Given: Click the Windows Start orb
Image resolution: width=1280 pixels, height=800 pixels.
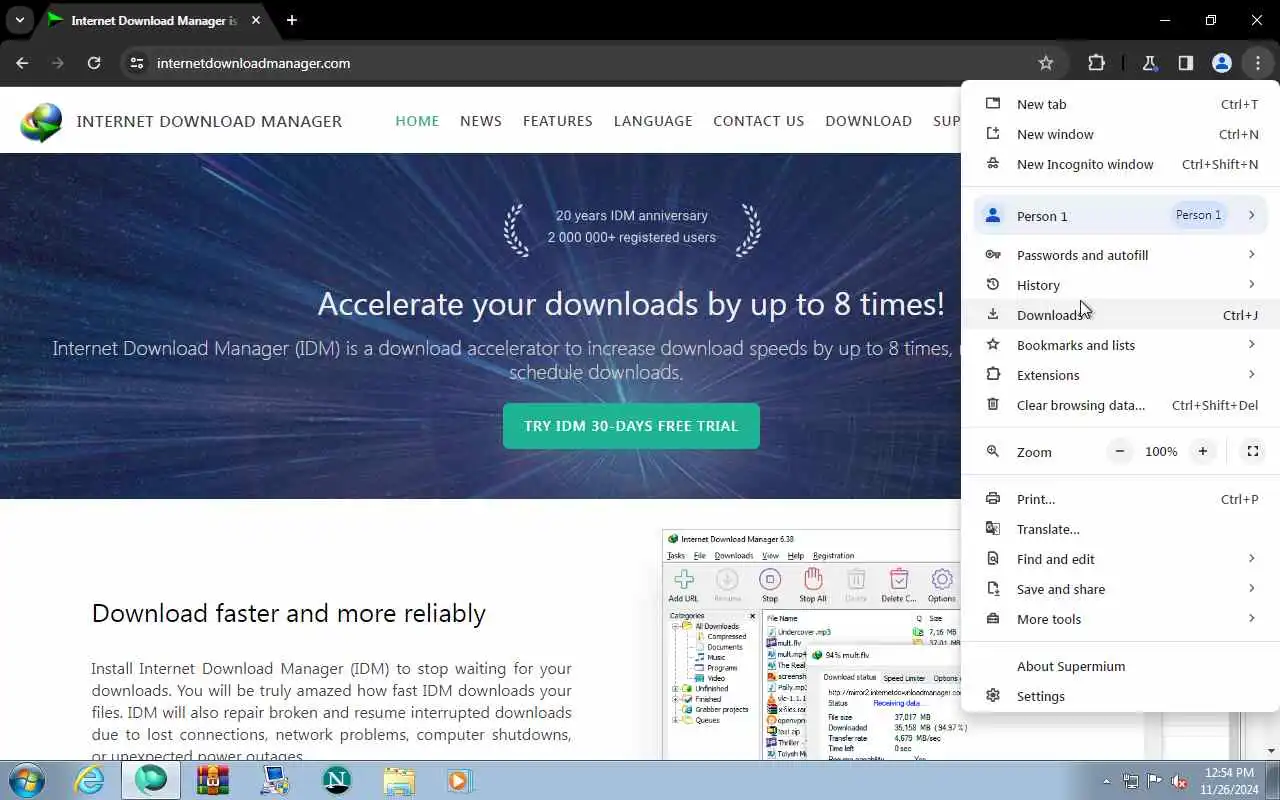Looking at the screenshot, I should tap(27, 780).
